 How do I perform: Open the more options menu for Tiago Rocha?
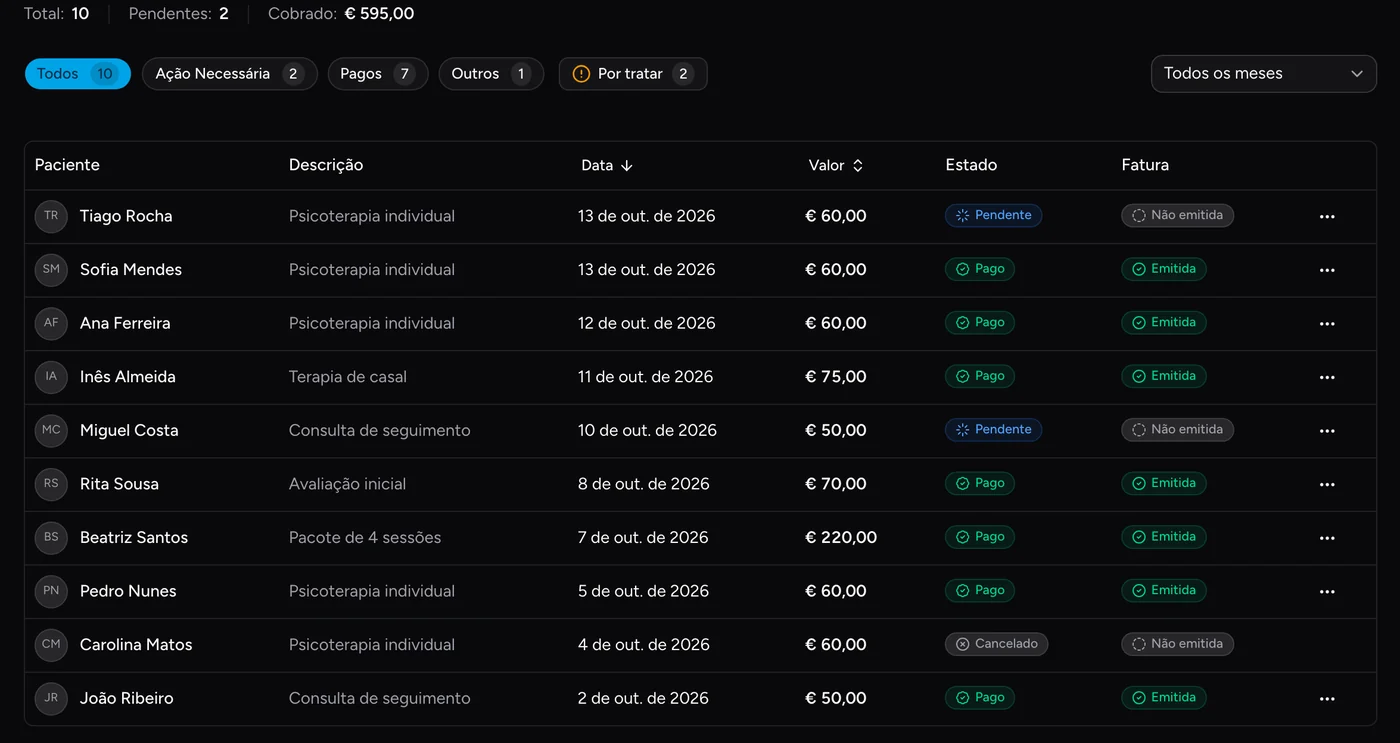(x=1327, y=217)
